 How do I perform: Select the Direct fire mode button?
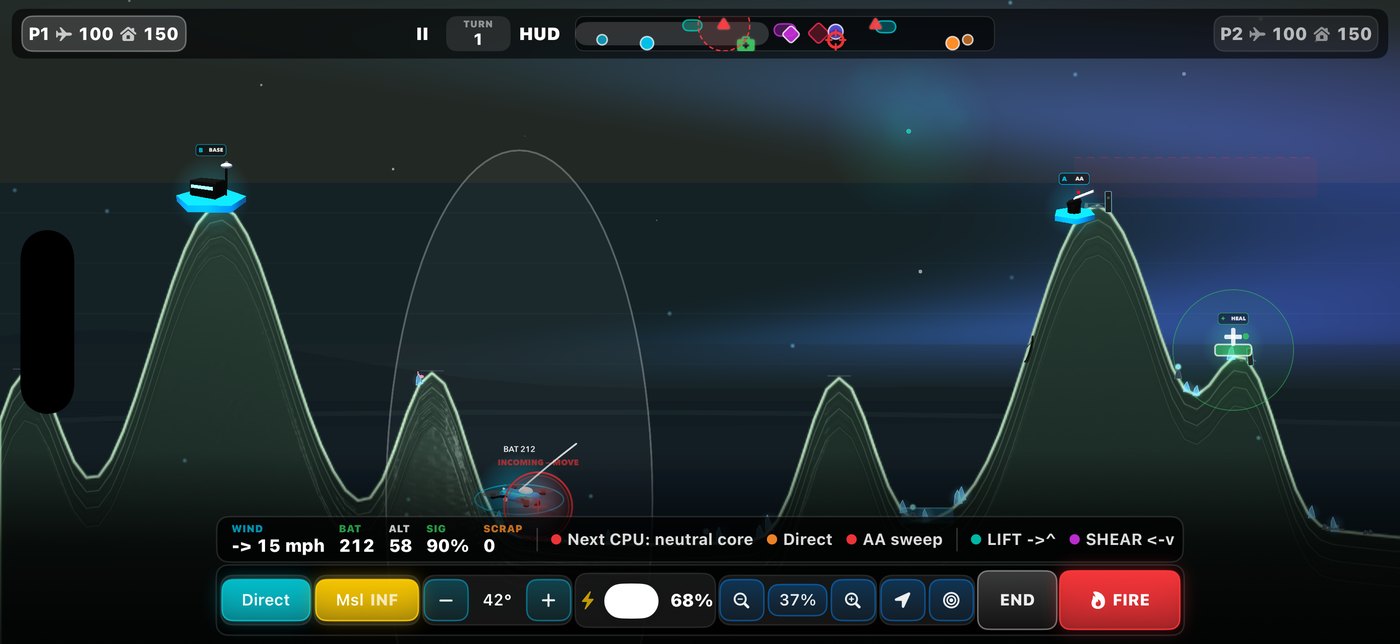click(x=266, y=600)
